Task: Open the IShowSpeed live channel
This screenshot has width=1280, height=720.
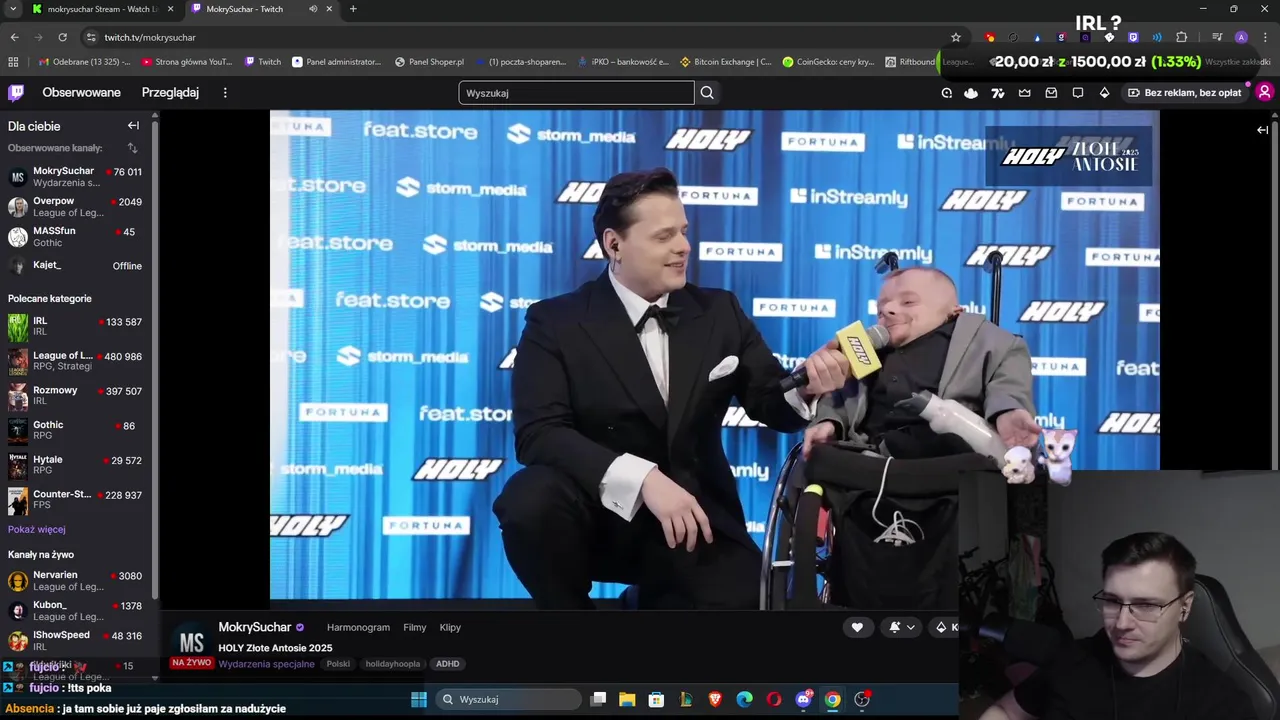Action: pyautogui.click(x=75, y=641)
